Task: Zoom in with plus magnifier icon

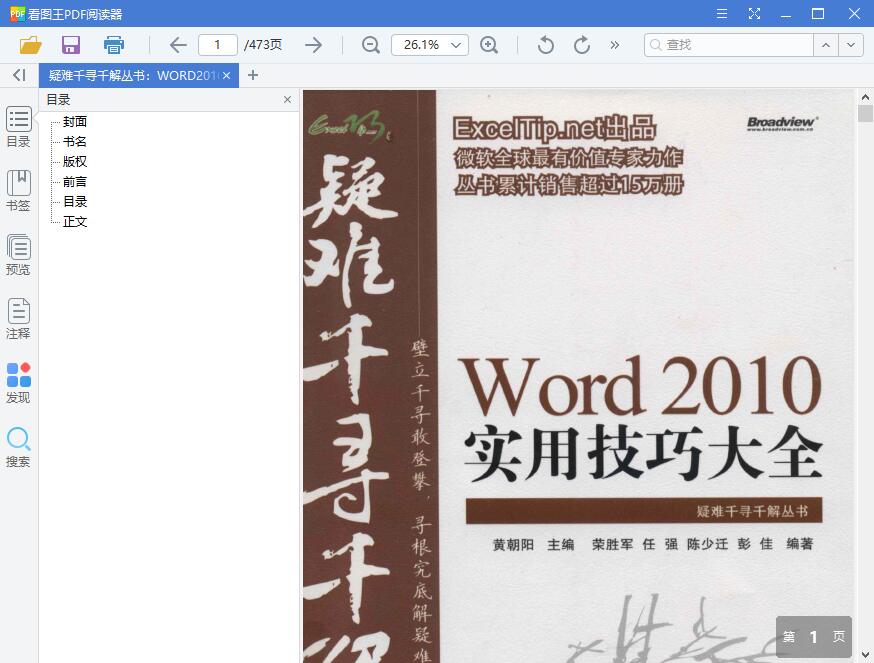Action: point(489,45)
